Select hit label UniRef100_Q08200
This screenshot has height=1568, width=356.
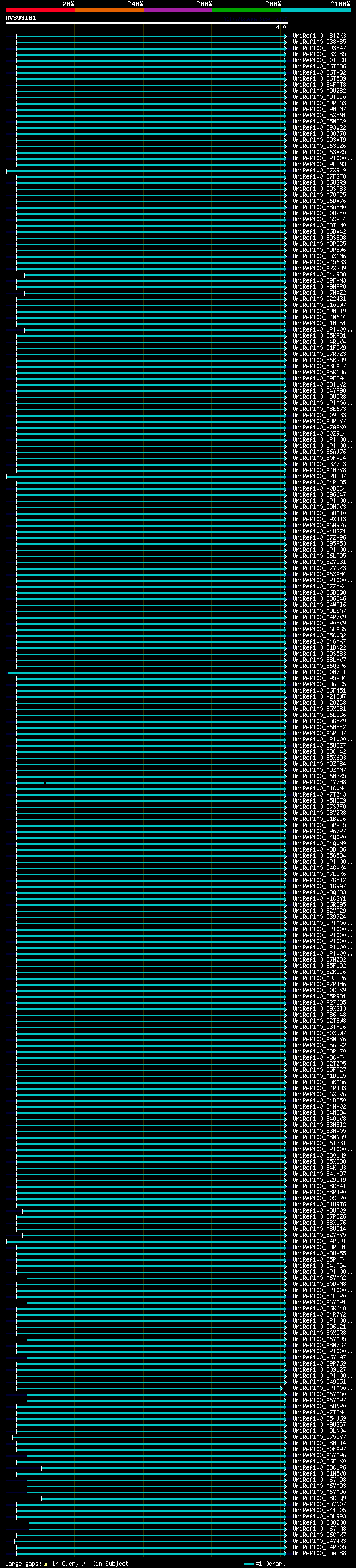[319, 1523]
